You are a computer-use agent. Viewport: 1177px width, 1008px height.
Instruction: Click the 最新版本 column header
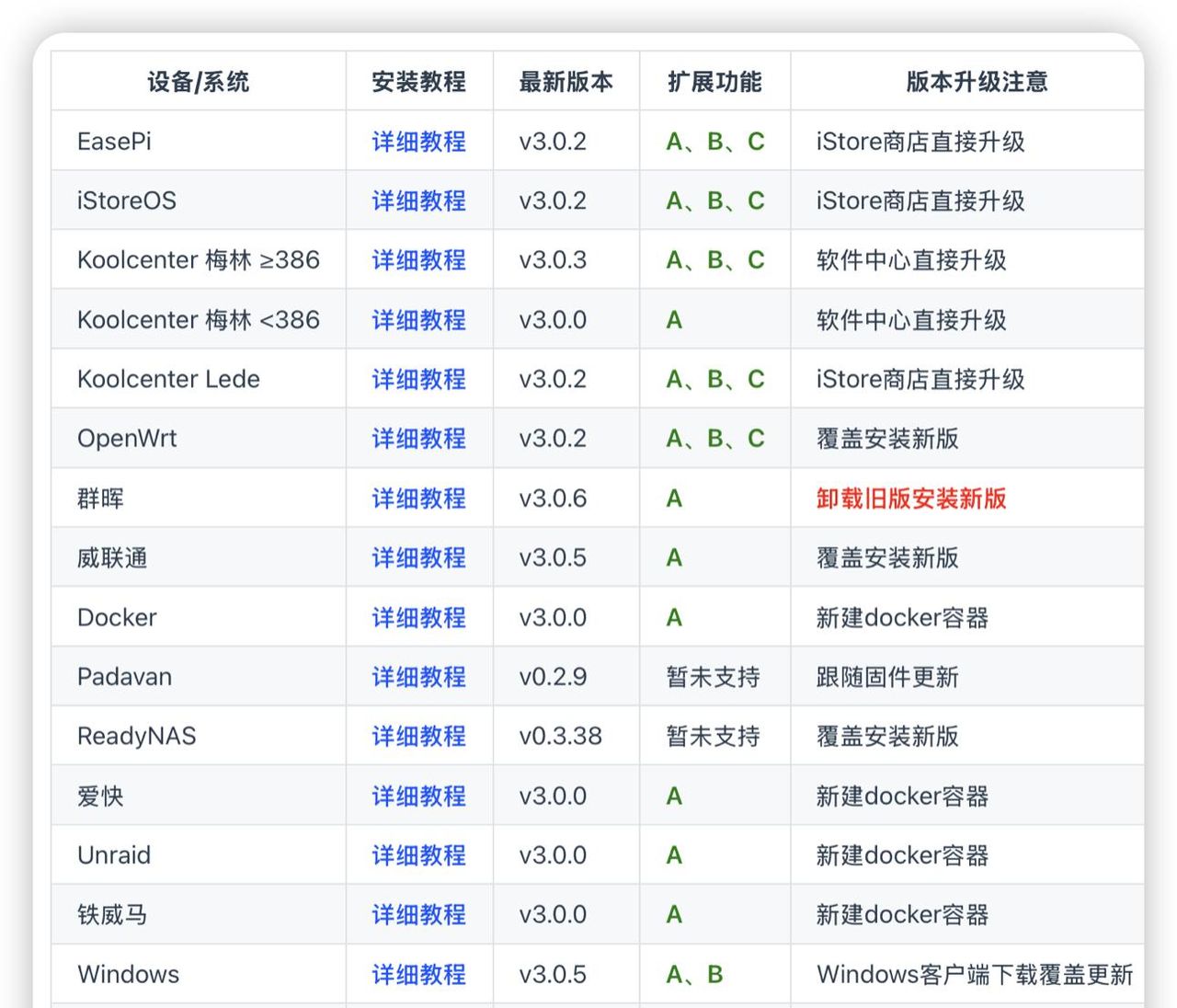[566, 82]
